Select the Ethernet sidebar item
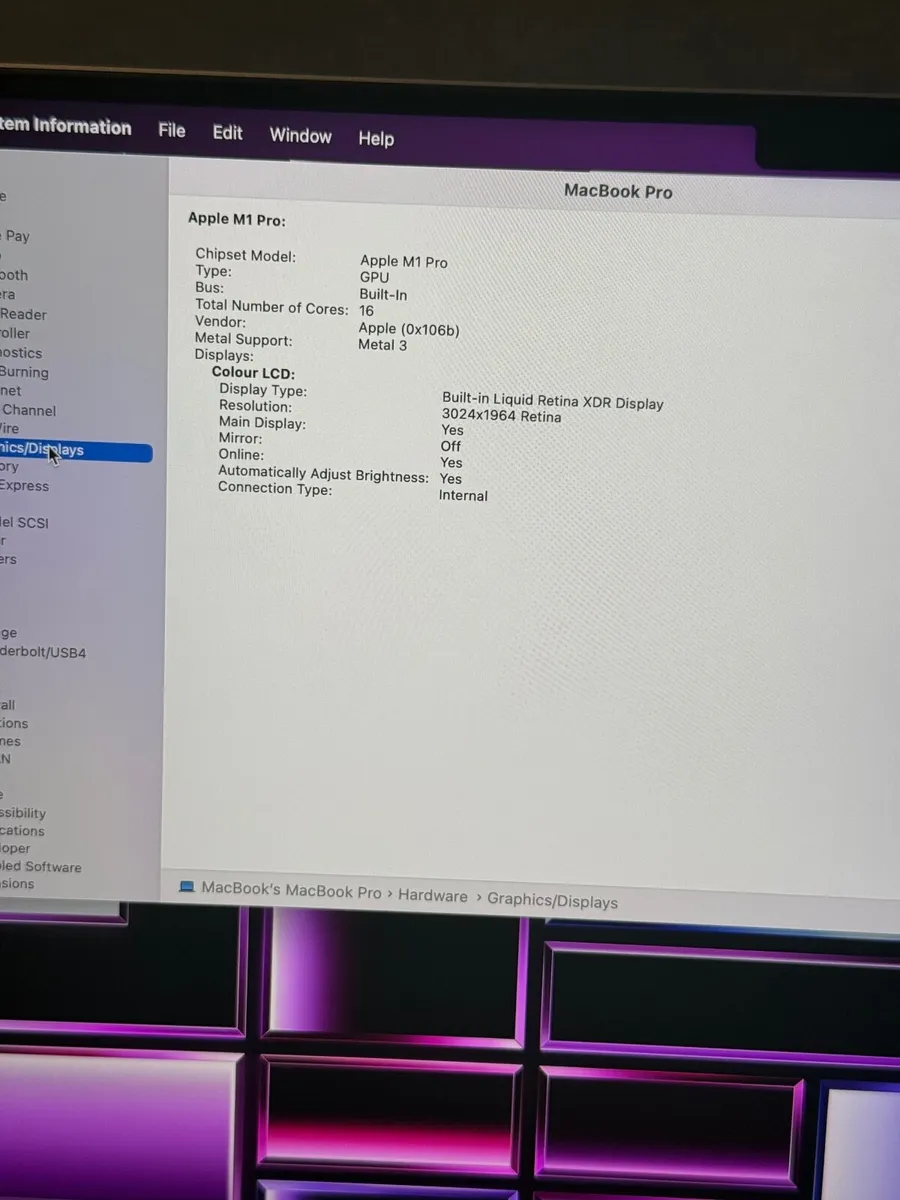The width and height of the screenshot is (900, 1200). (x=11, y=391)
